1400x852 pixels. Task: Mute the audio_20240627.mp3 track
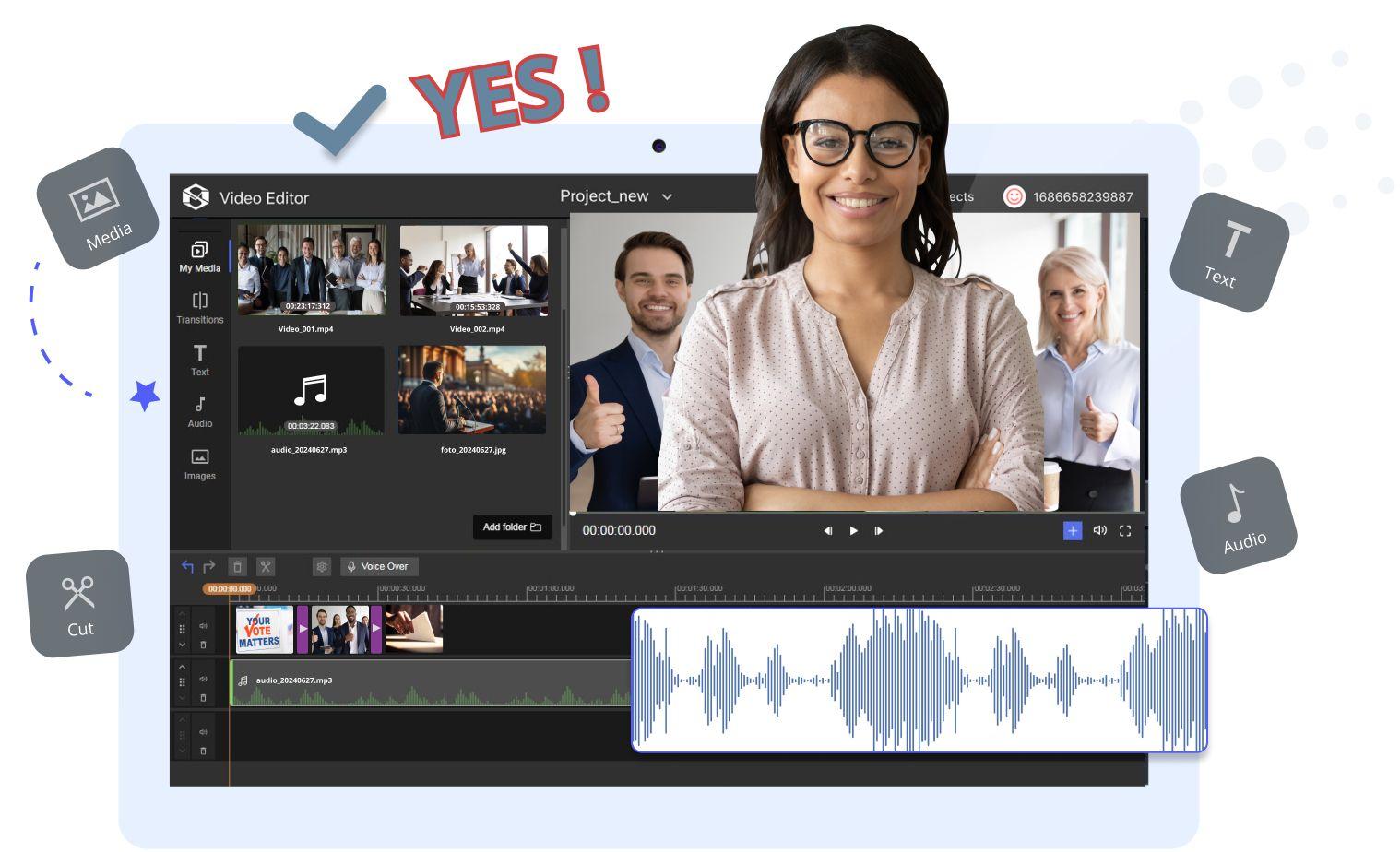coord(204,680)
